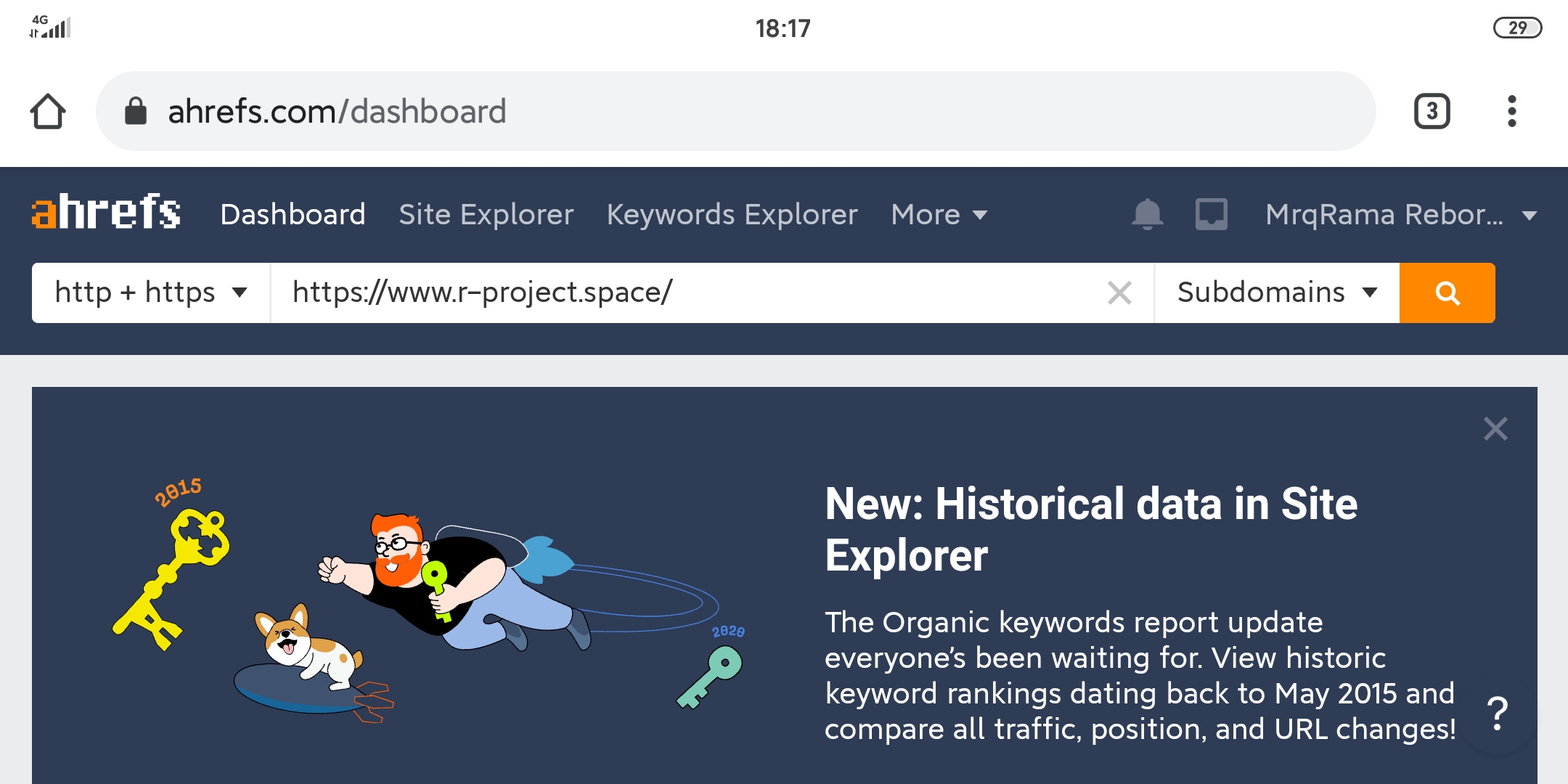Open the browser three-dot menu
Viewport: 1568px width, 784px height.
pos(1511,112)
